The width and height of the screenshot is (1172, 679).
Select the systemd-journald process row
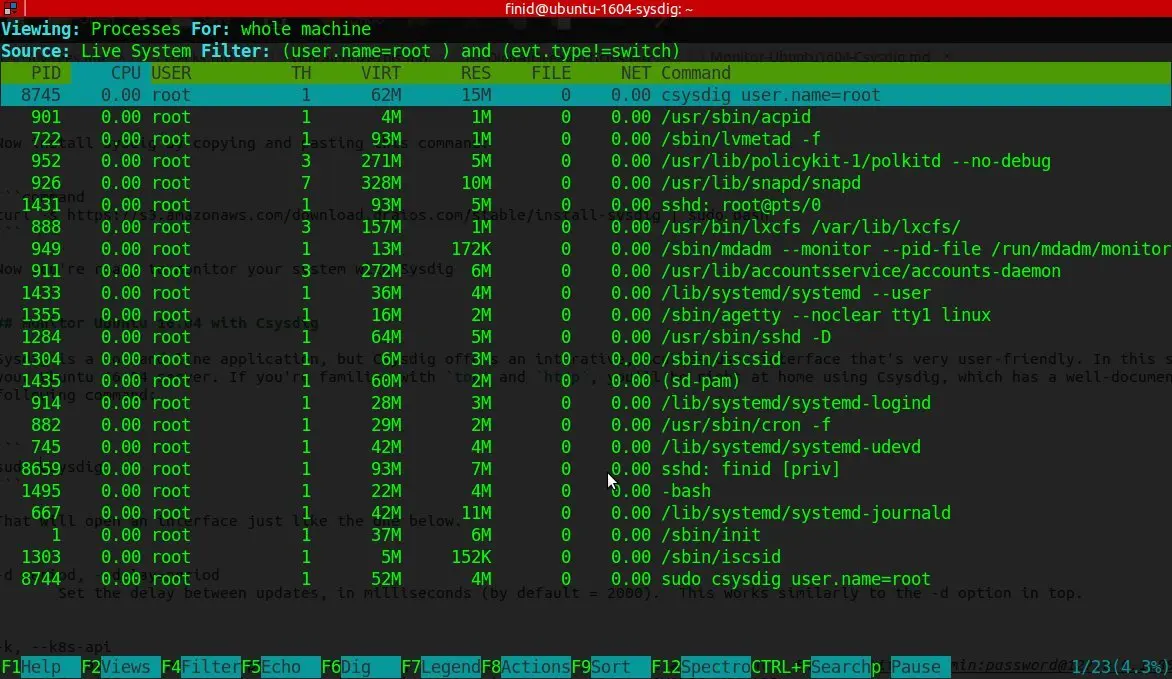pos(586,513)
